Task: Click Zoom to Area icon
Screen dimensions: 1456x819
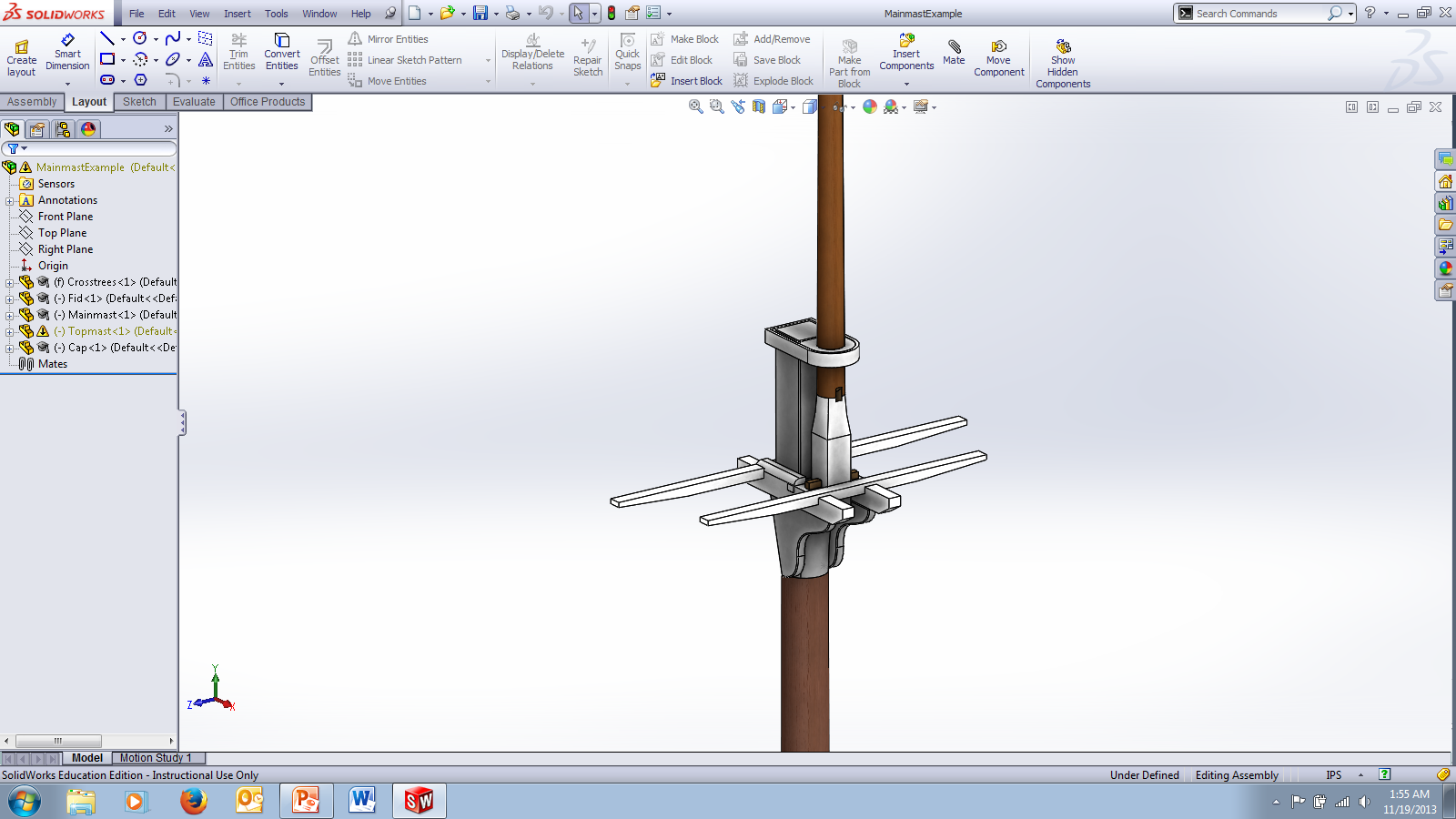Action: pos(717,106)
